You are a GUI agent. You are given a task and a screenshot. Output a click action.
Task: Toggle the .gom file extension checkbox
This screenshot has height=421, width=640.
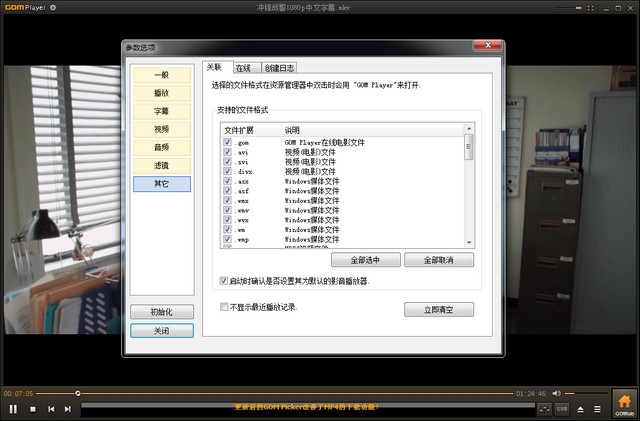[228, 142]
